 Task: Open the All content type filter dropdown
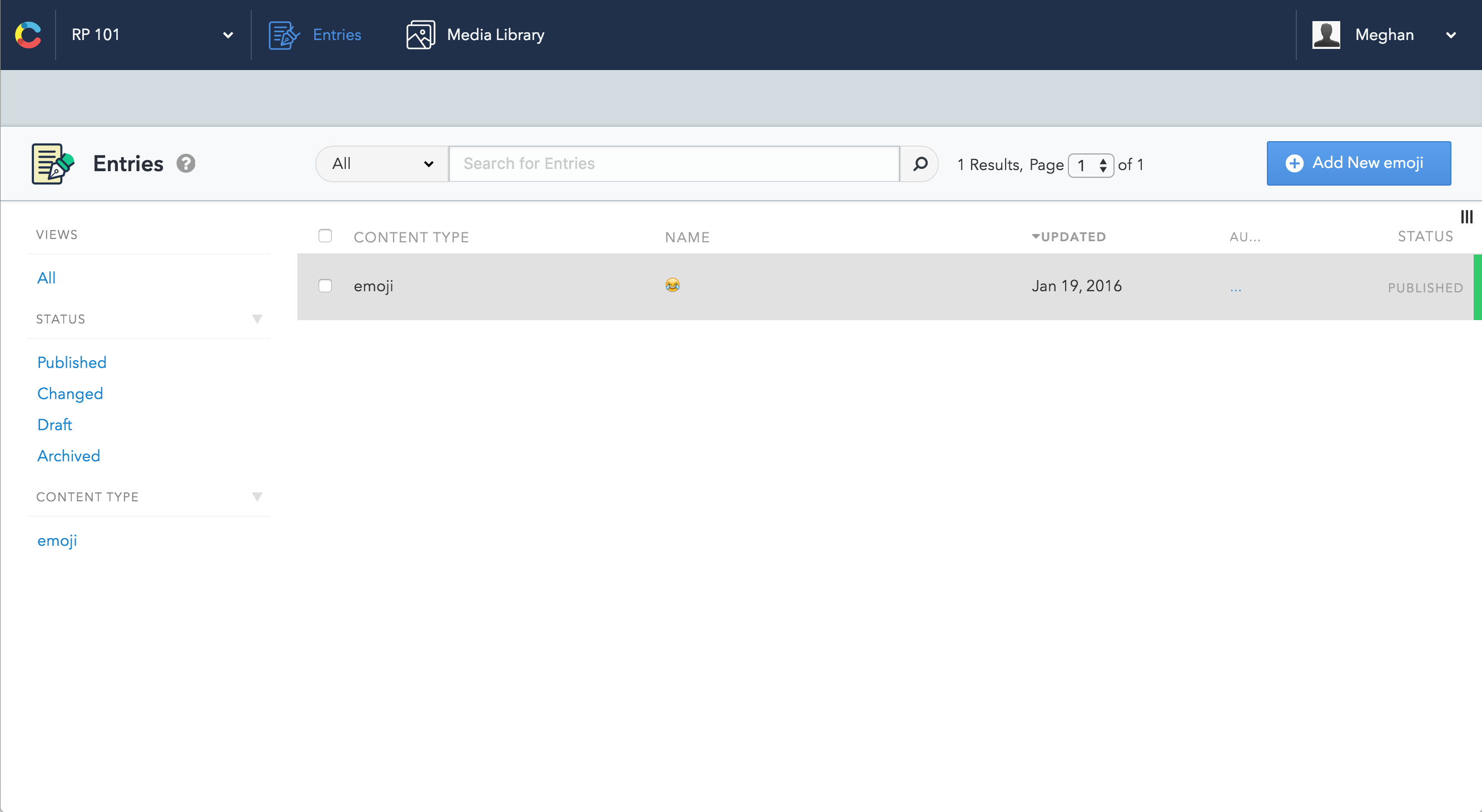click(x=382, y=164)
